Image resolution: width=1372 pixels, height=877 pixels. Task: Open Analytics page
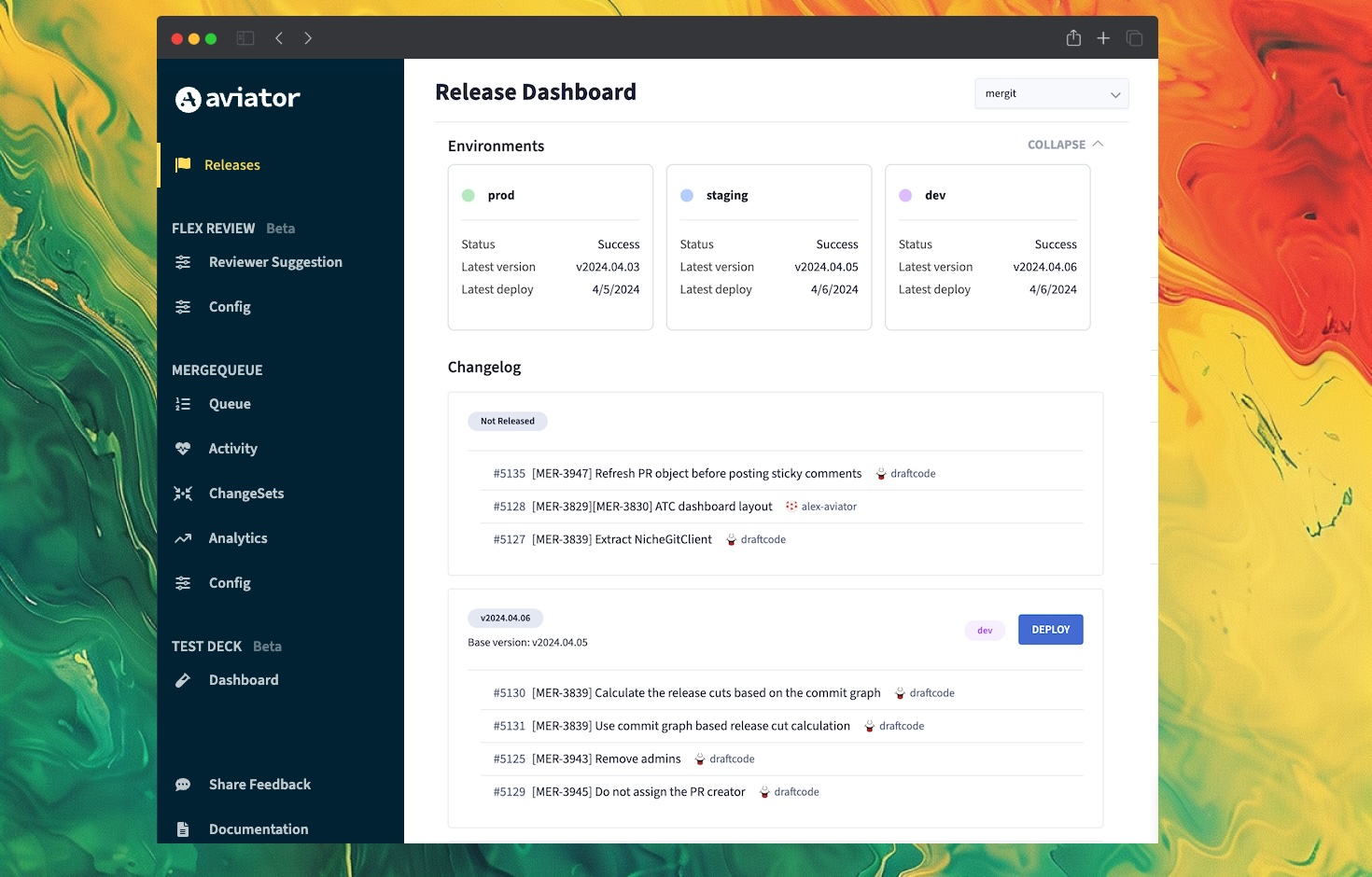coord(238,538)
